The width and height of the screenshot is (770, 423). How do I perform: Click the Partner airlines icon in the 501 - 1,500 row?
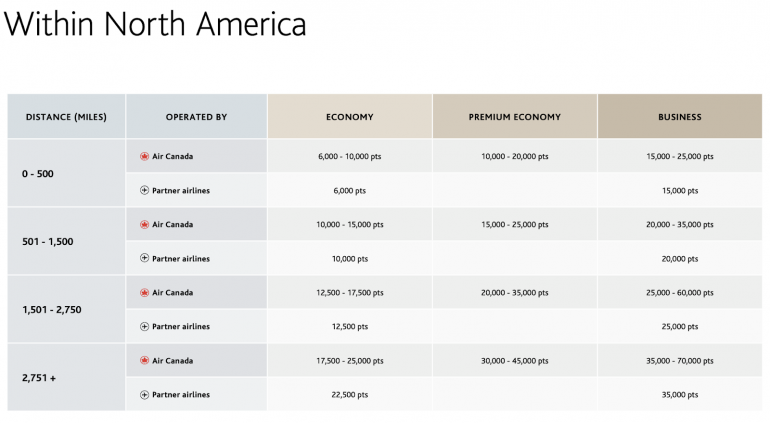(144, 258)
